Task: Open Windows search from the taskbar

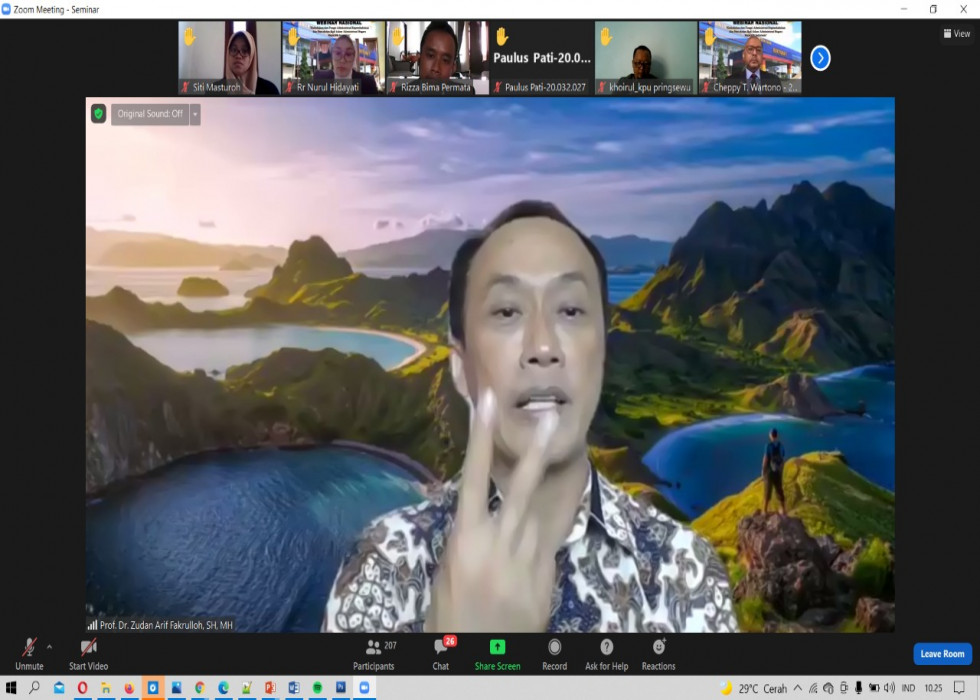Action: click(x=34, y=688)
